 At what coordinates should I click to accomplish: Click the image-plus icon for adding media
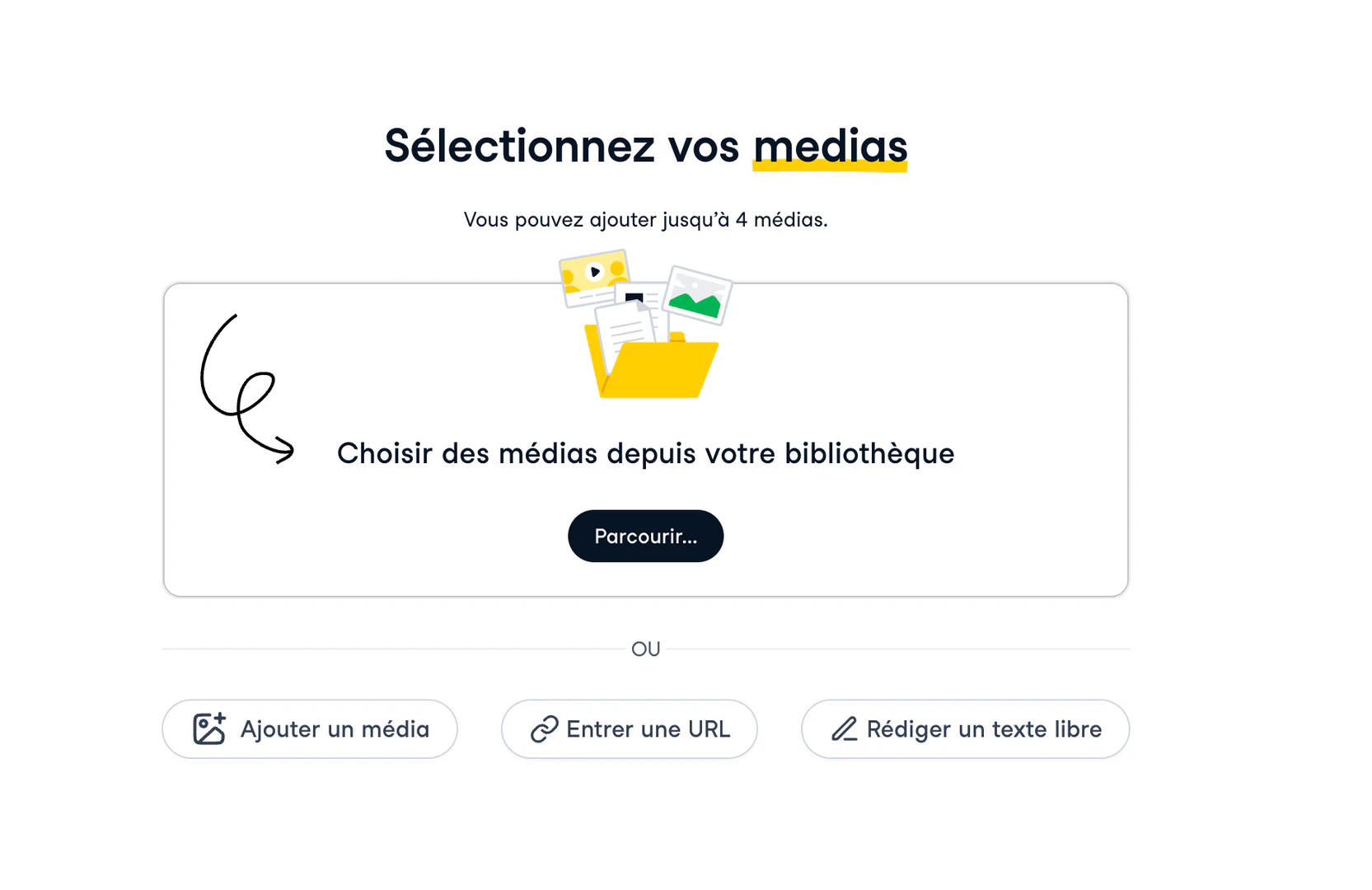pos(209,729)
